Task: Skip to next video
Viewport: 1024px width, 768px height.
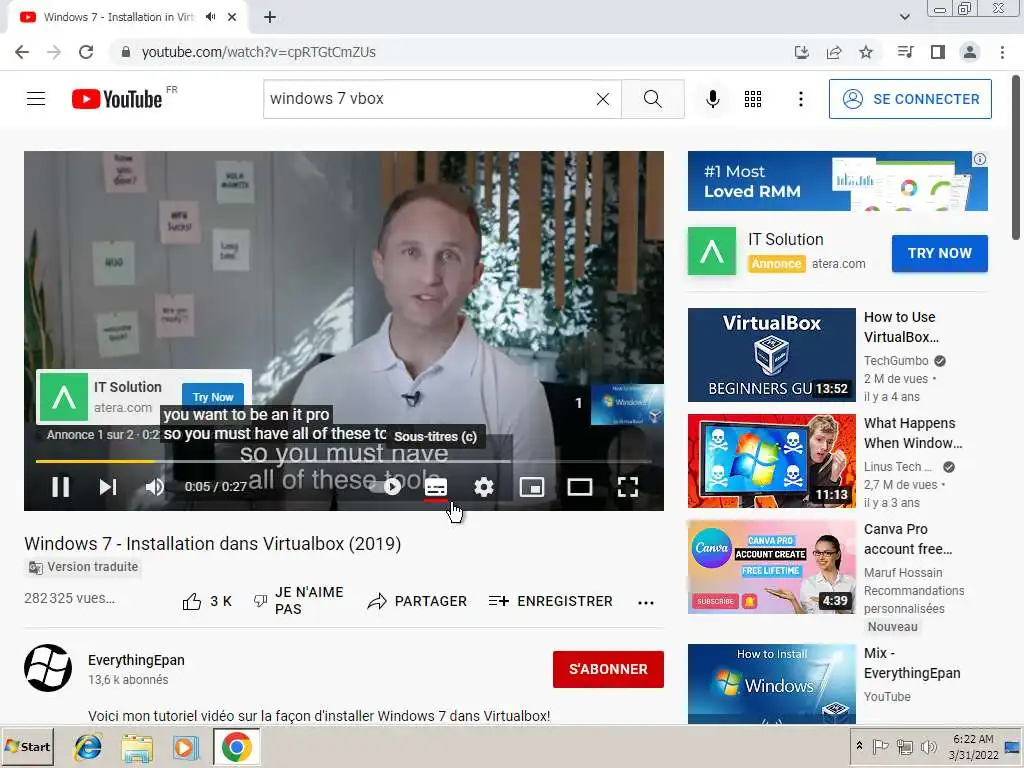Action: (108, 487)
